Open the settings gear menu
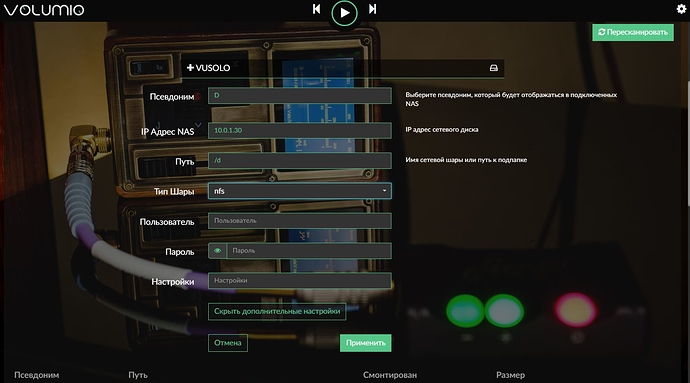Image resolution: width=690 pixels, height=383 pixels. click(681, 9)
